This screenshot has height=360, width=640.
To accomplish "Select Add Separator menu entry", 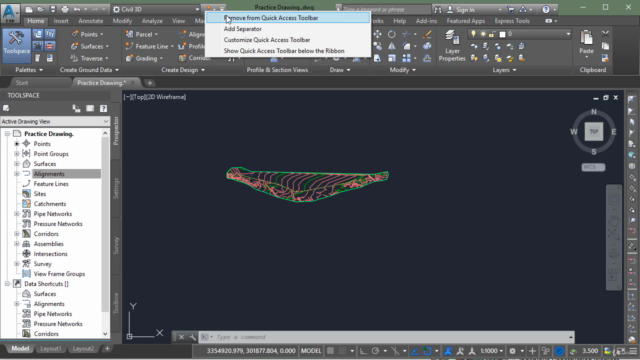I will click(x=287, y=29).
